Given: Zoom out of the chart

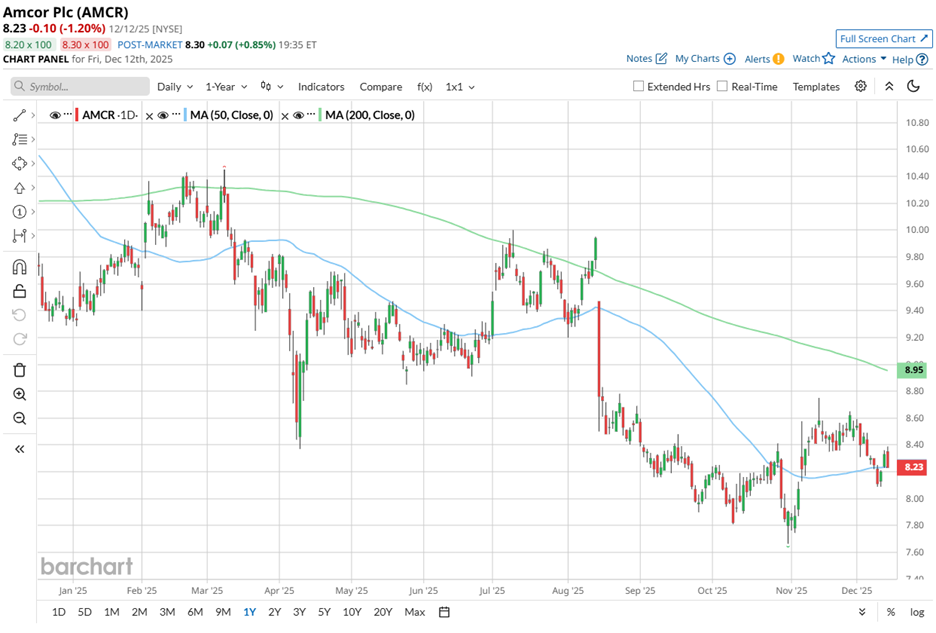Looking at the screenshot, I should point(18,418).
